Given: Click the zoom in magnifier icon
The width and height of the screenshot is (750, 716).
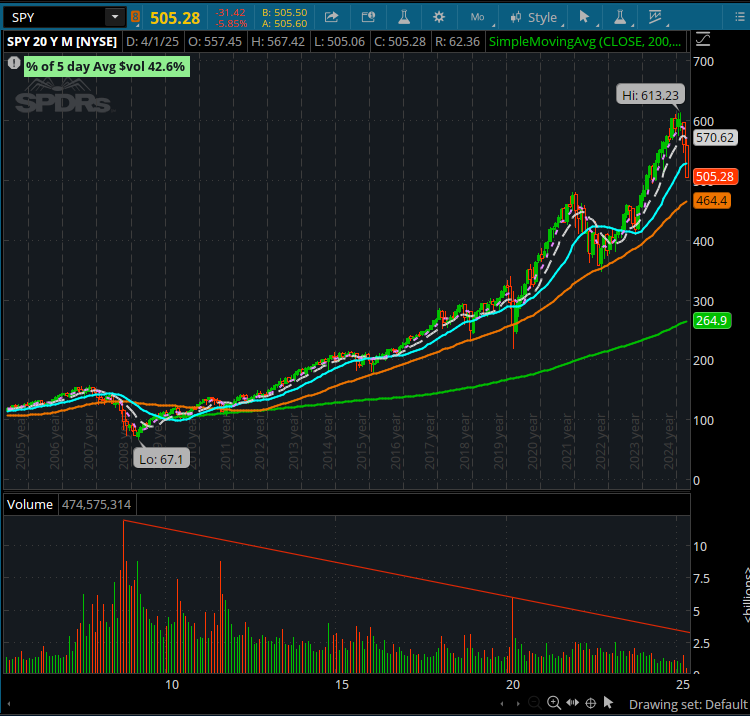Looking at the screenshot, I should coord(554,703).
